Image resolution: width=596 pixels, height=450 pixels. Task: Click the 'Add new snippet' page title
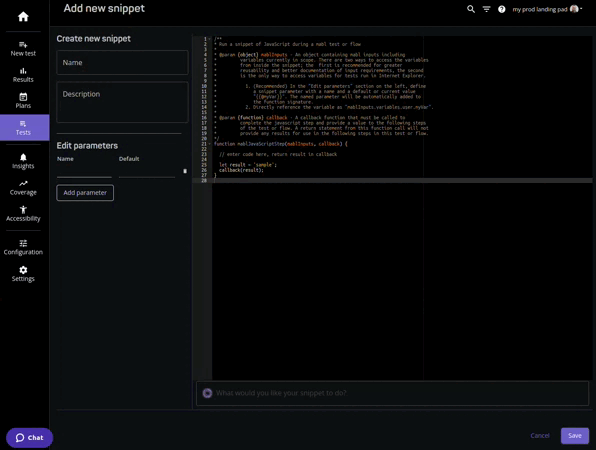tap(104, 8)
